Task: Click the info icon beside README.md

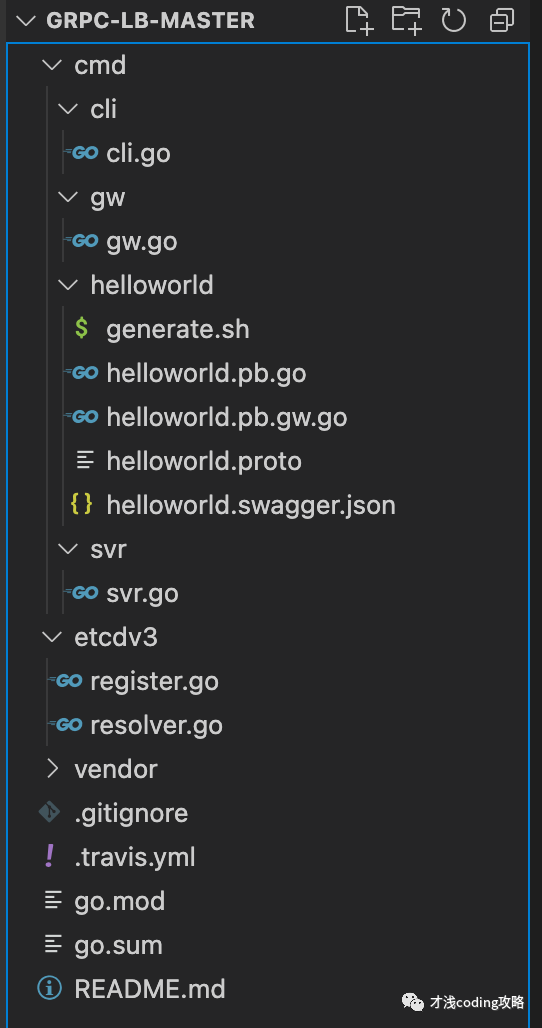Action: pyautogui.click(x=50, y=989)
